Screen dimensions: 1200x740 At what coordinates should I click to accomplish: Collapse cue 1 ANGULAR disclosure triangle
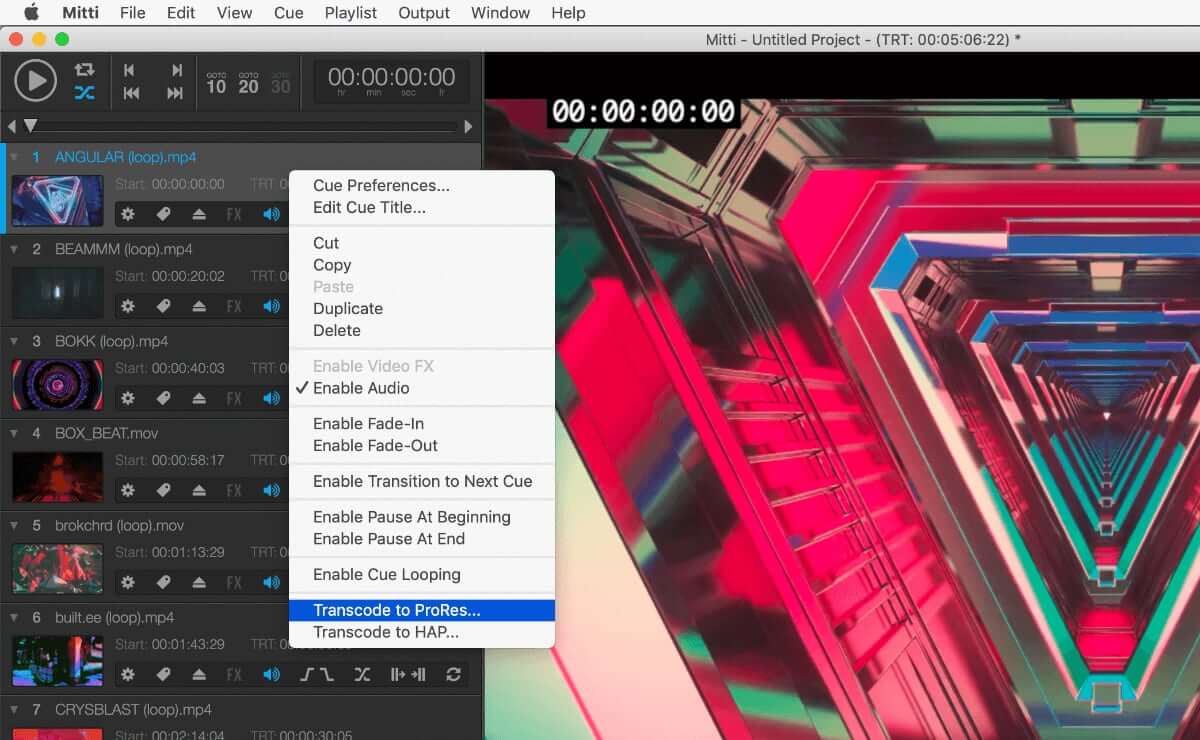14,157
